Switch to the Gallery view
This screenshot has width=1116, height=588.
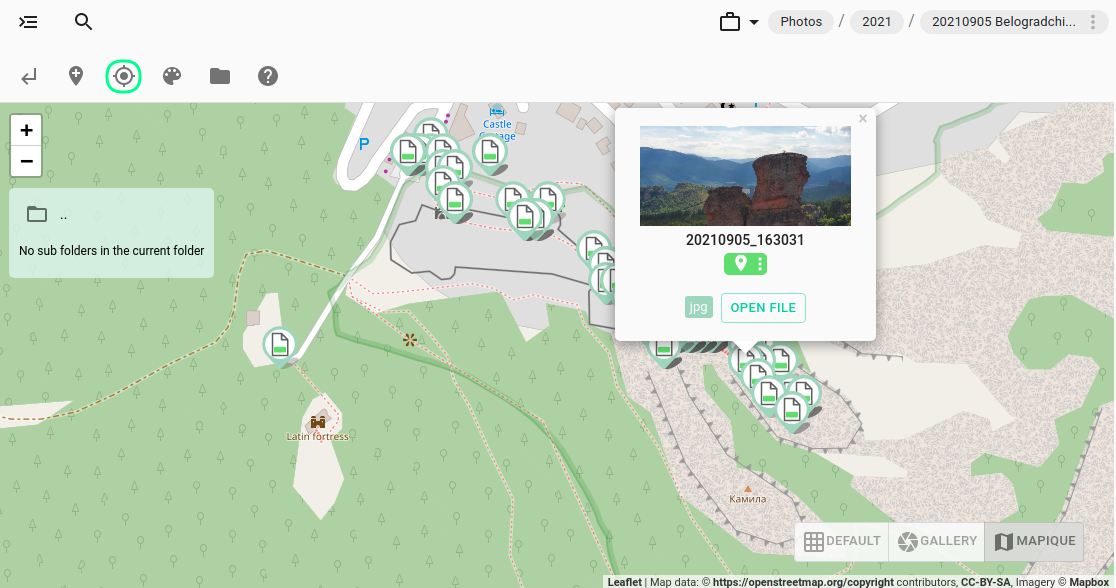pos(937,541)
